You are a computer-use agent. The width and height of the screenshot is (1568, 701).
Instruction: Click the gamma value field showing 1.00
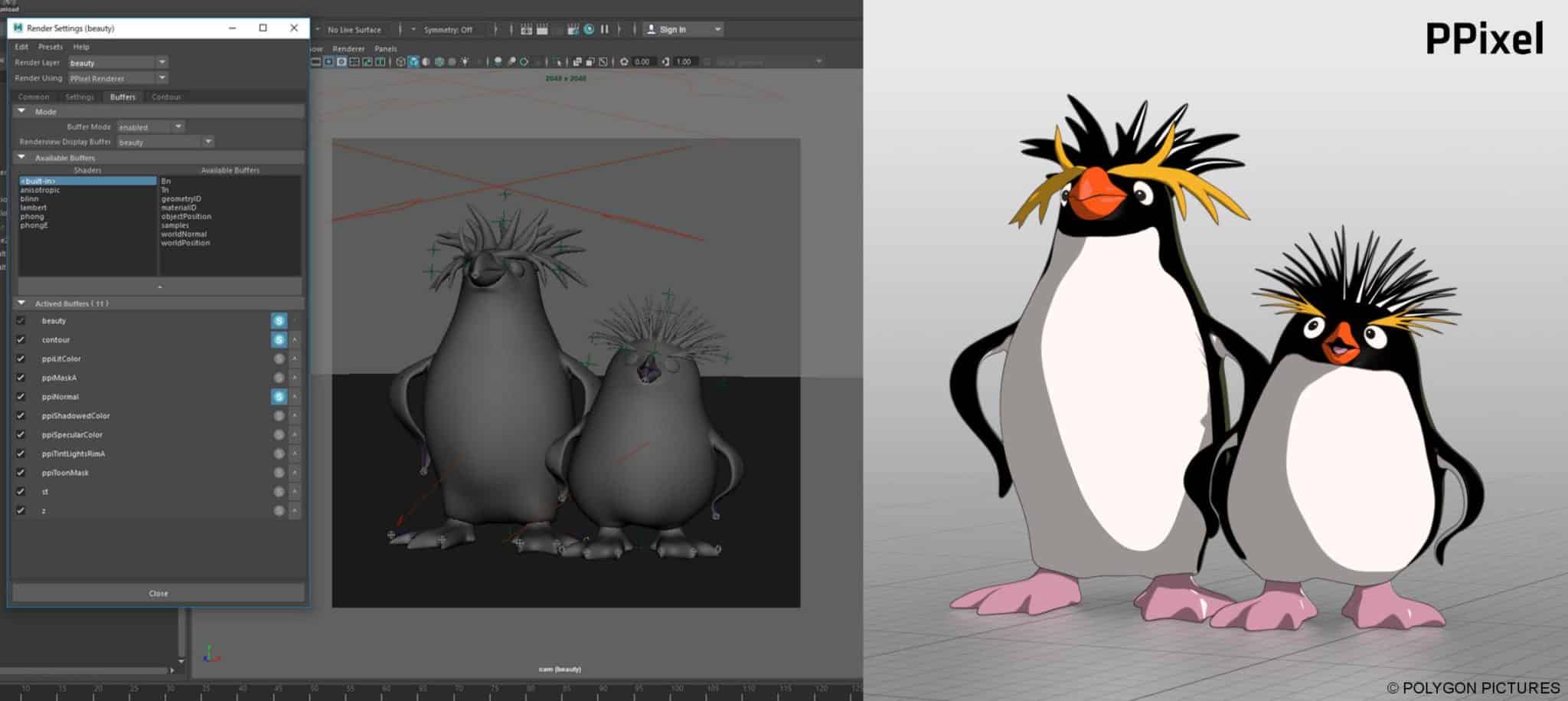(684, 61)
